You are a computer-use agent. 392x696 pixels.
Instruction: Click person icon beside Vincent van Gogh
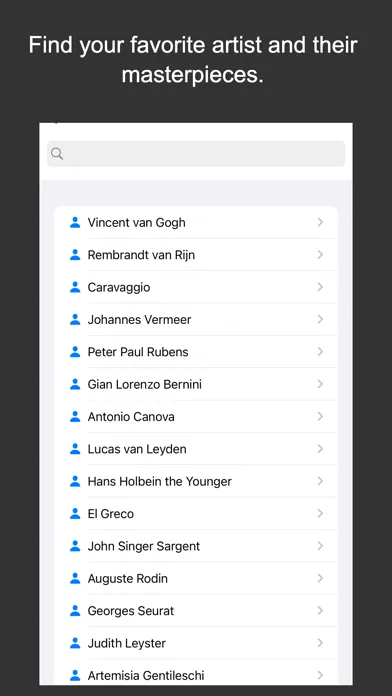[x=75, y=222]
